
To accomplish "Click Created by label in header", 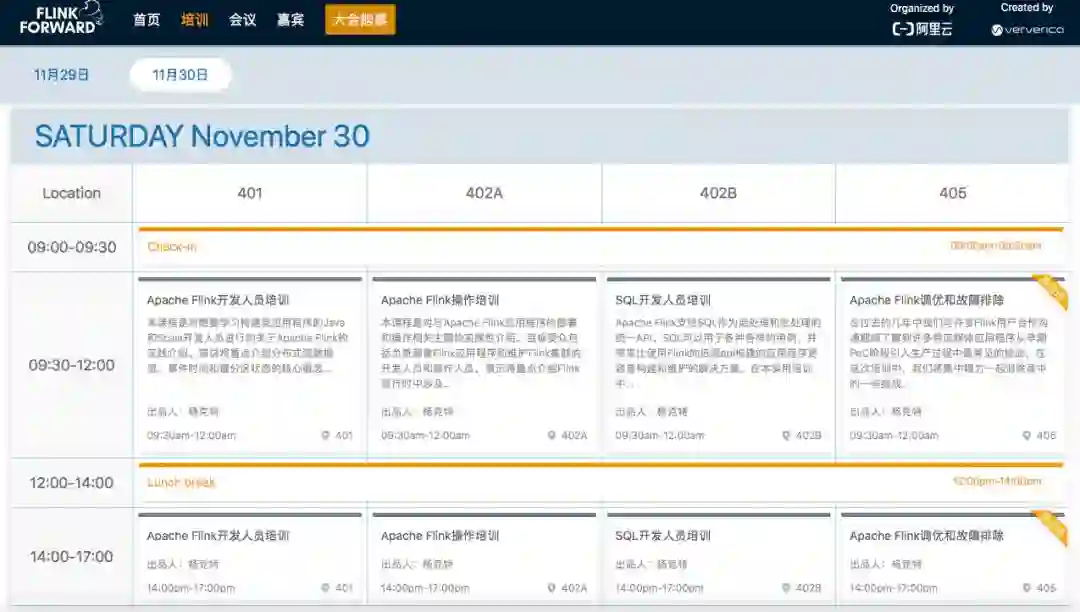I will pyautogui.click(x=1027, y=8).
